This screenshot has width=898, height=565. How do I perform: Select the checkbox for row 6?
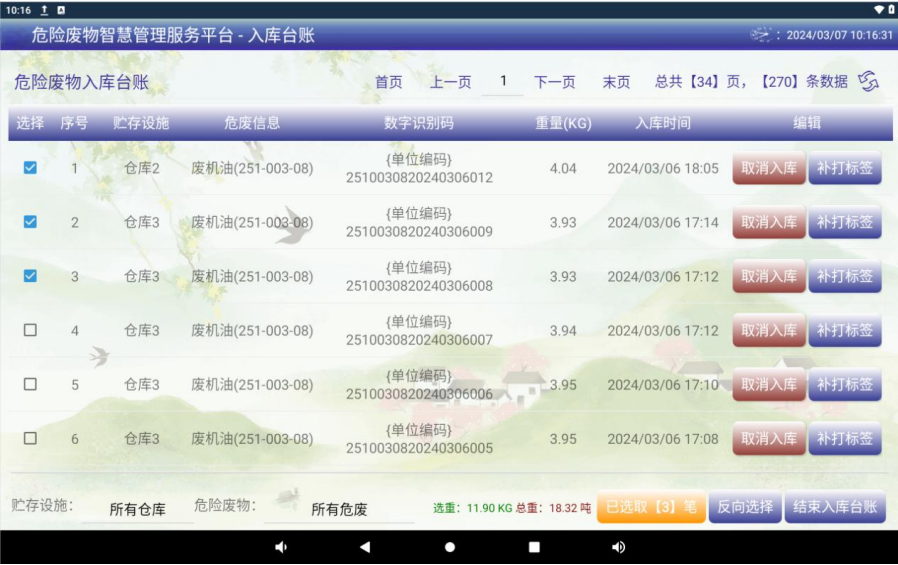pyautogui.click(x=30, y=438)
